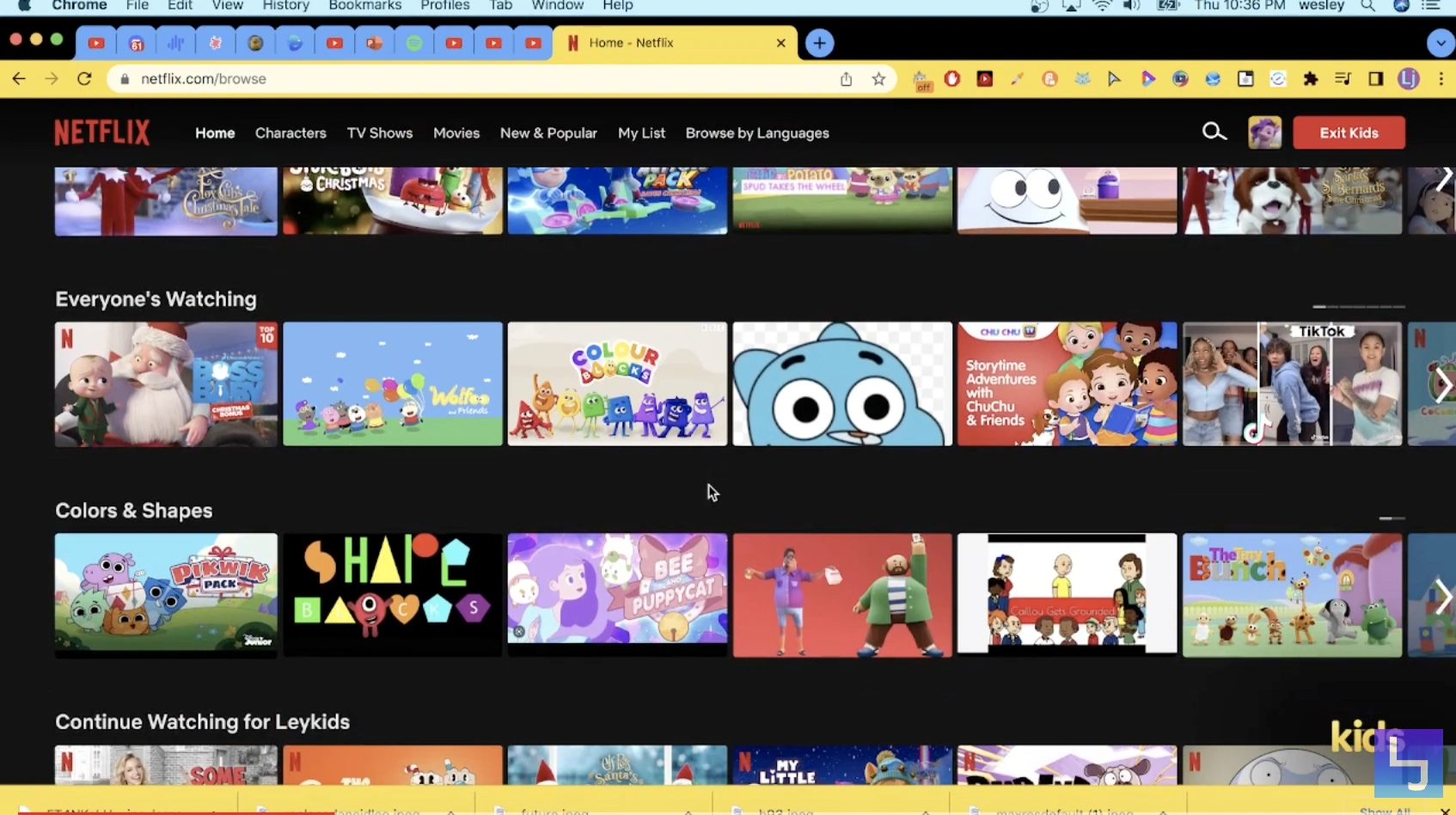The width and height of the screenshot is (1456, 815).
Task: Open the Boss Baby Christmas thumbnail
Action: pos(165,384)
